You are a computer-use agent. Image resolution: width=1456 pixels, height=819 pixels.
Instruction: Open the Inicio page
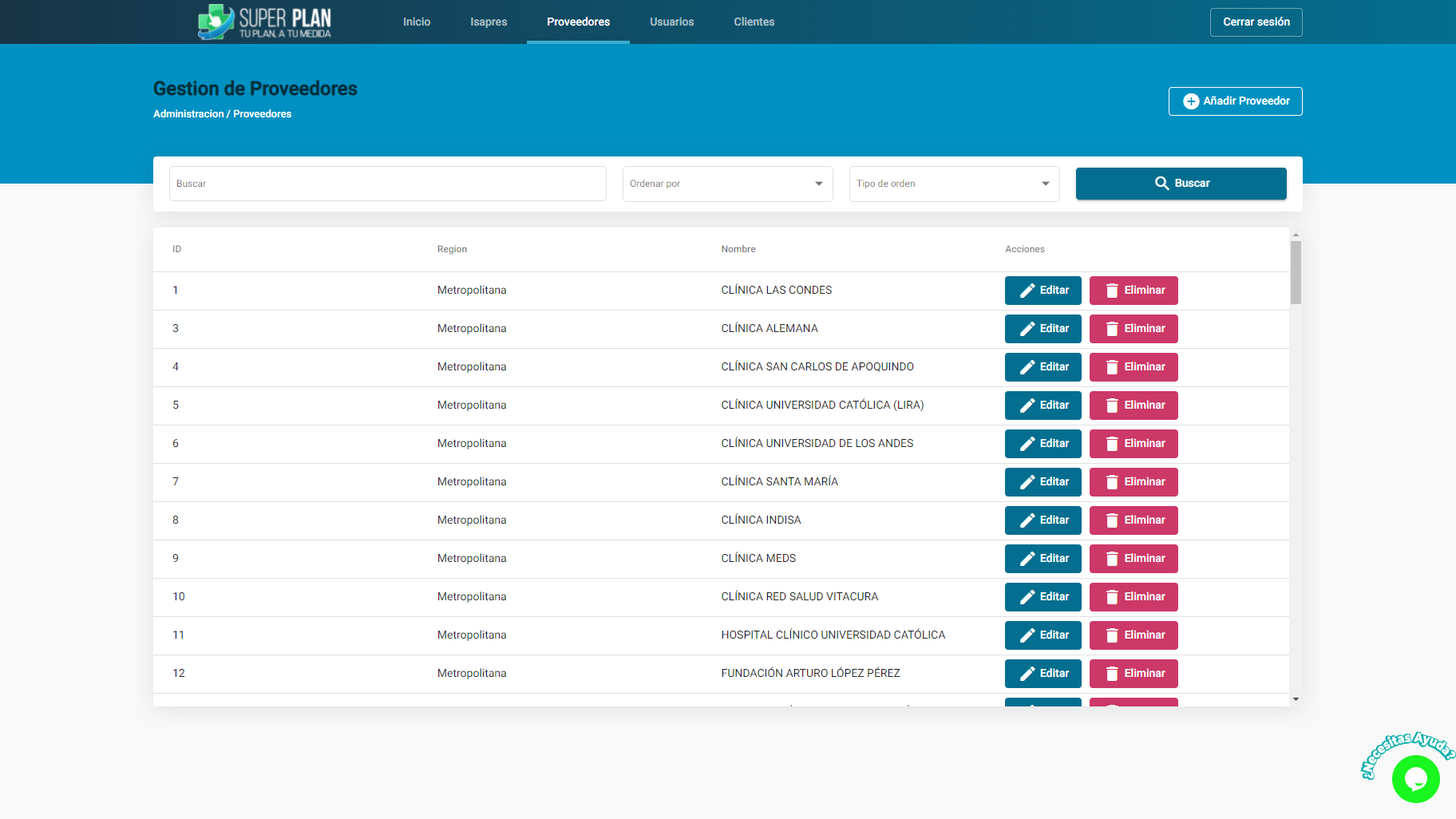pyautogui.click(x=417, y=22)
